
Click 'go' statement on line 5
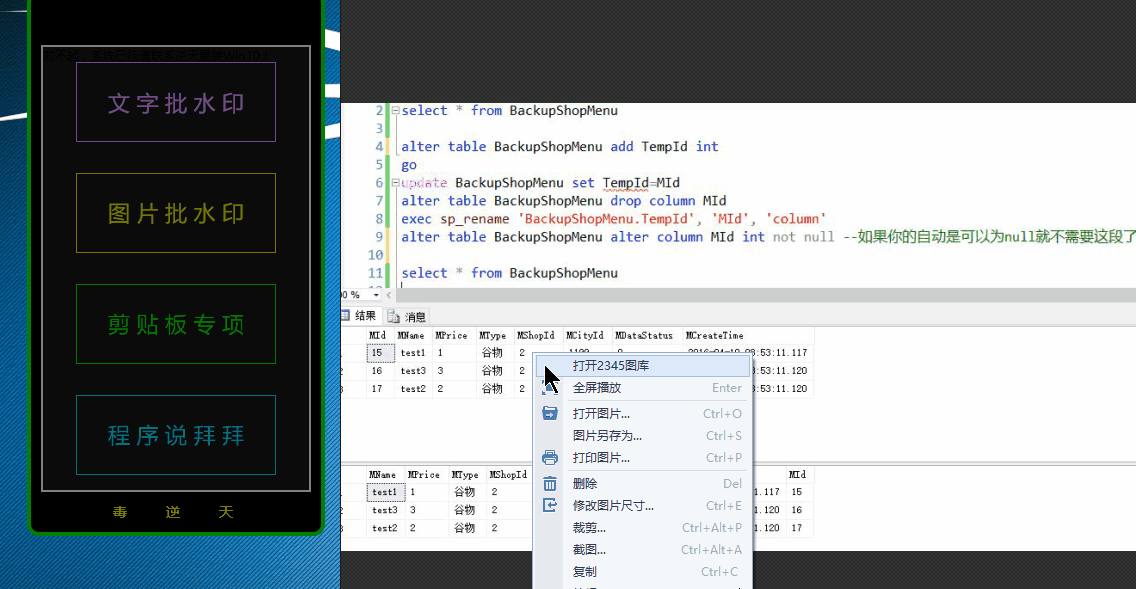tap(409, 165)
